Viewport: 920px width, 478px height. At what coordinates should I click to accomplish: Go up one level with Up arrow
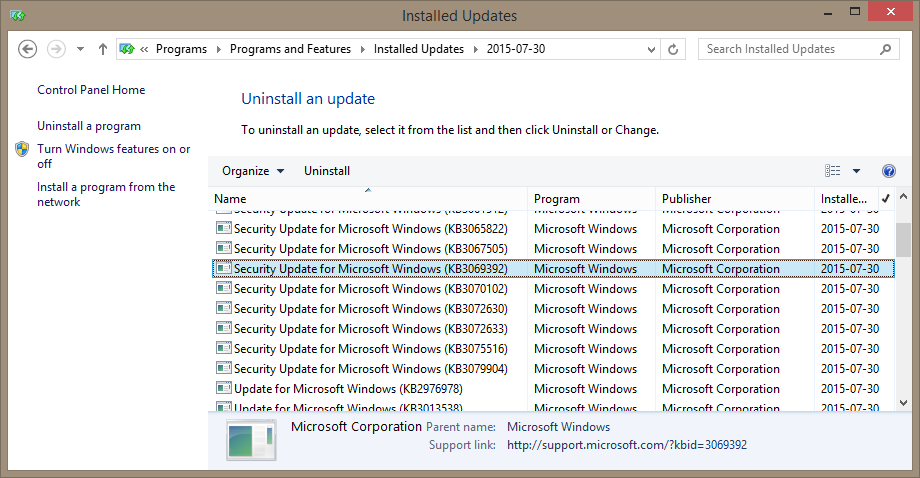pyautogui.click(x=103, y=49)
